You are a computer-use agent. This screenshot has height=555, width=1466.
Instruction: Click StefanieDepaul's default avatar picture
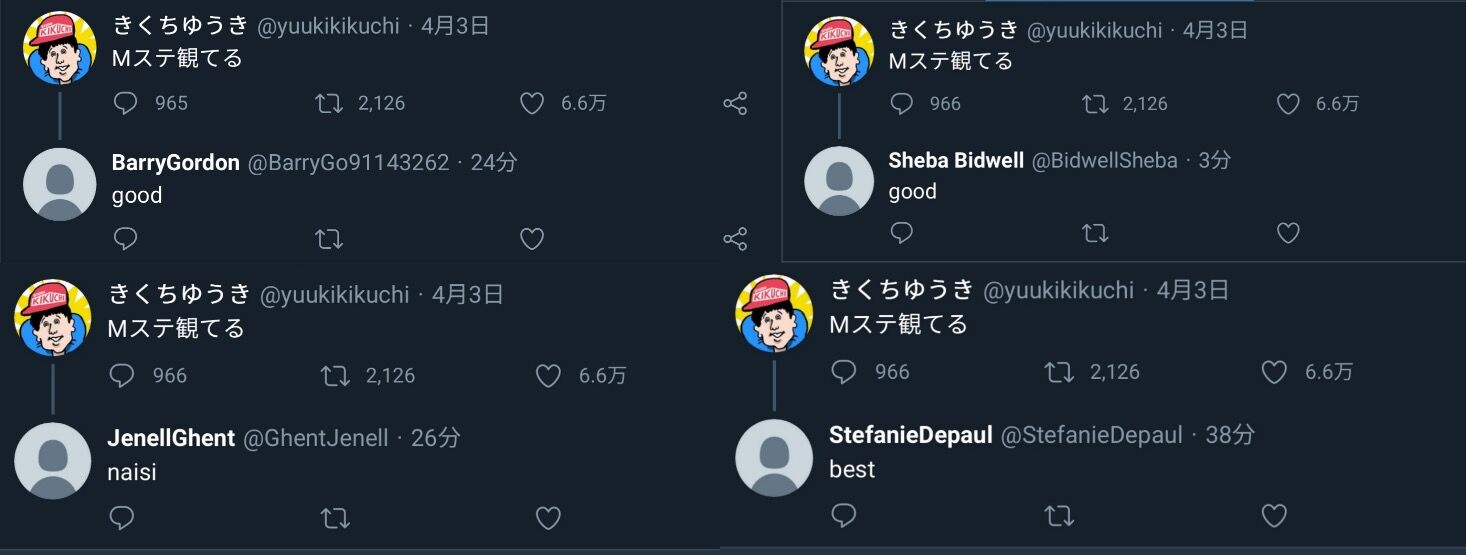coord(774,458)
